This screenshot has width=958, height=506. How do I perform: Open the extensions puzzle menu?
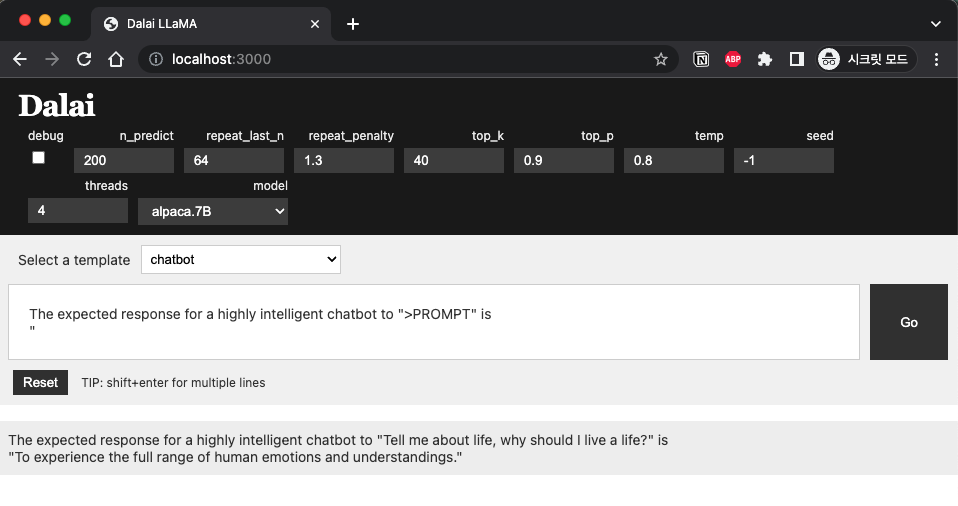click(x=764, y=59)
